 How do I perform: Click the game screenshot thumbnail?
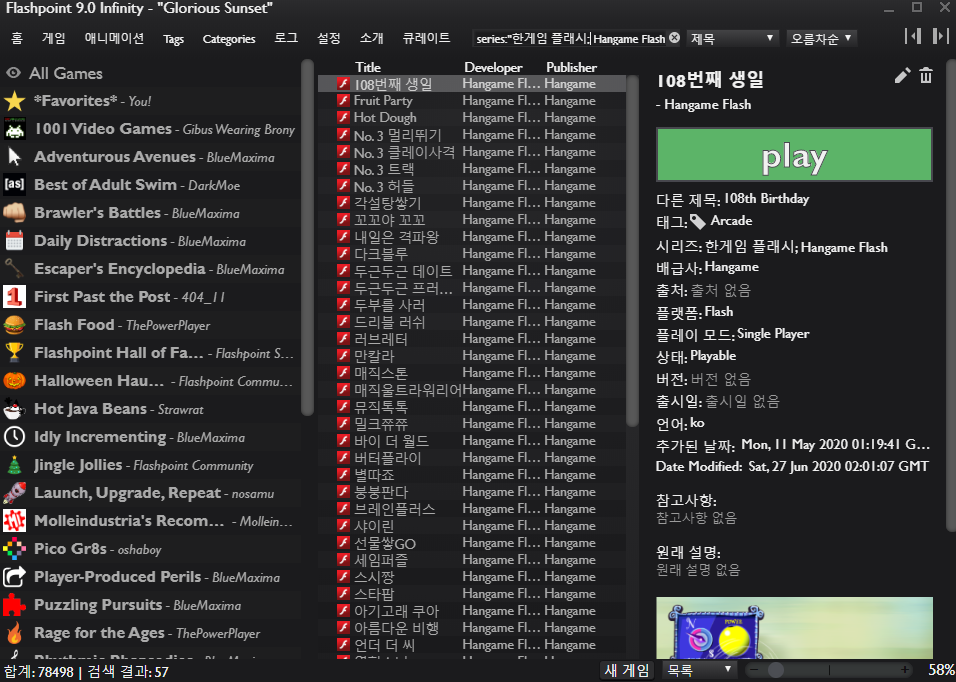click(x=794, y=628)
